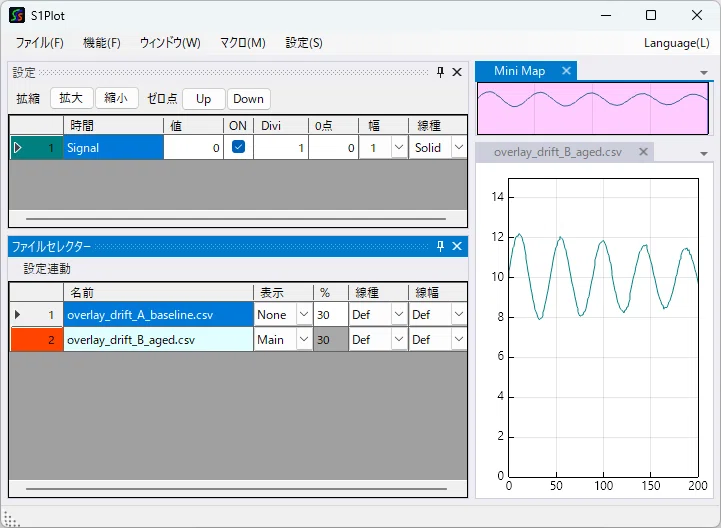The image size is (721, 528).
Task: Click the Signal row arrow indicator
Action: point(18,148)
